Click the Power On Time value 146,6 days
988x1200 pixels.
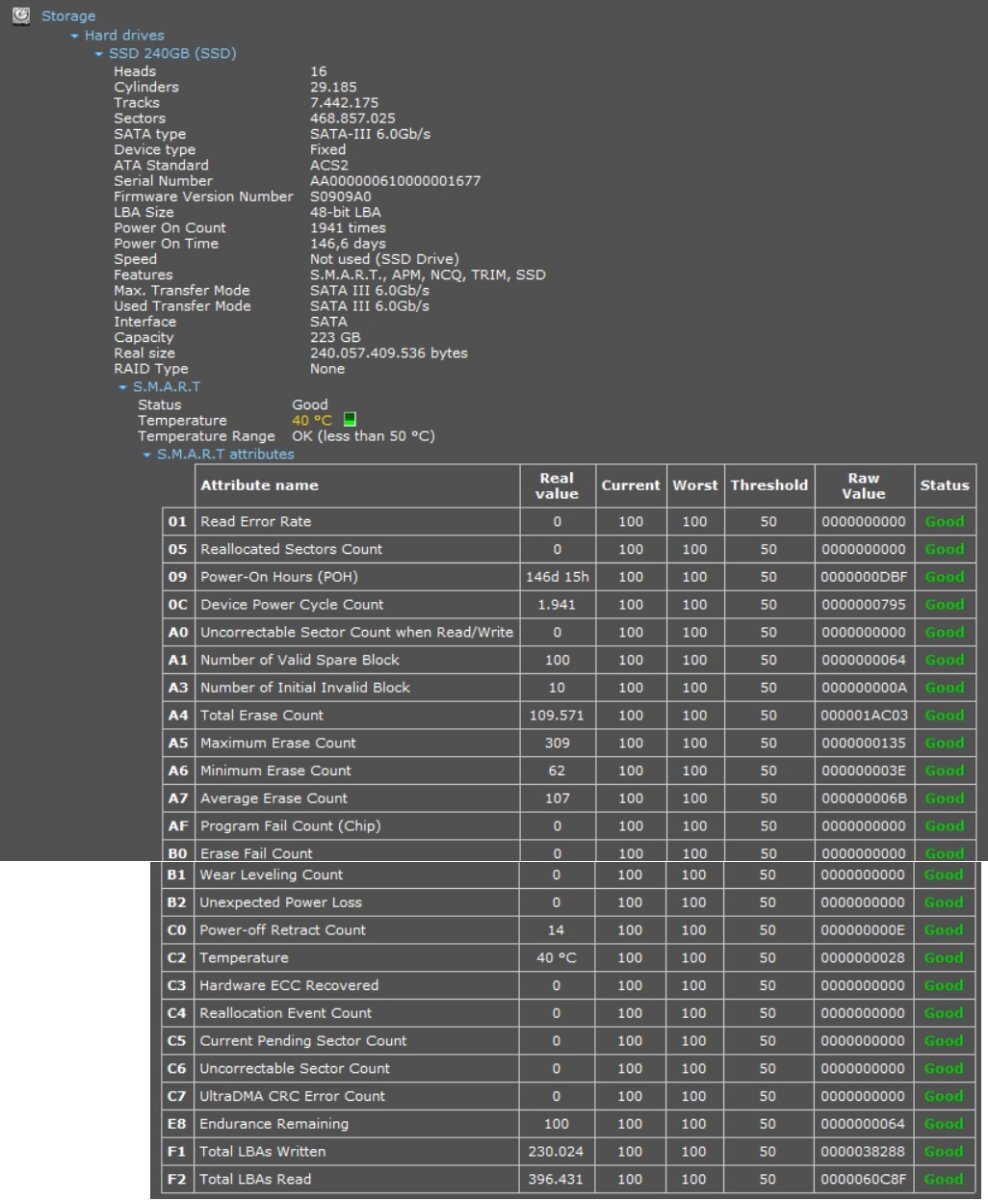350,244
